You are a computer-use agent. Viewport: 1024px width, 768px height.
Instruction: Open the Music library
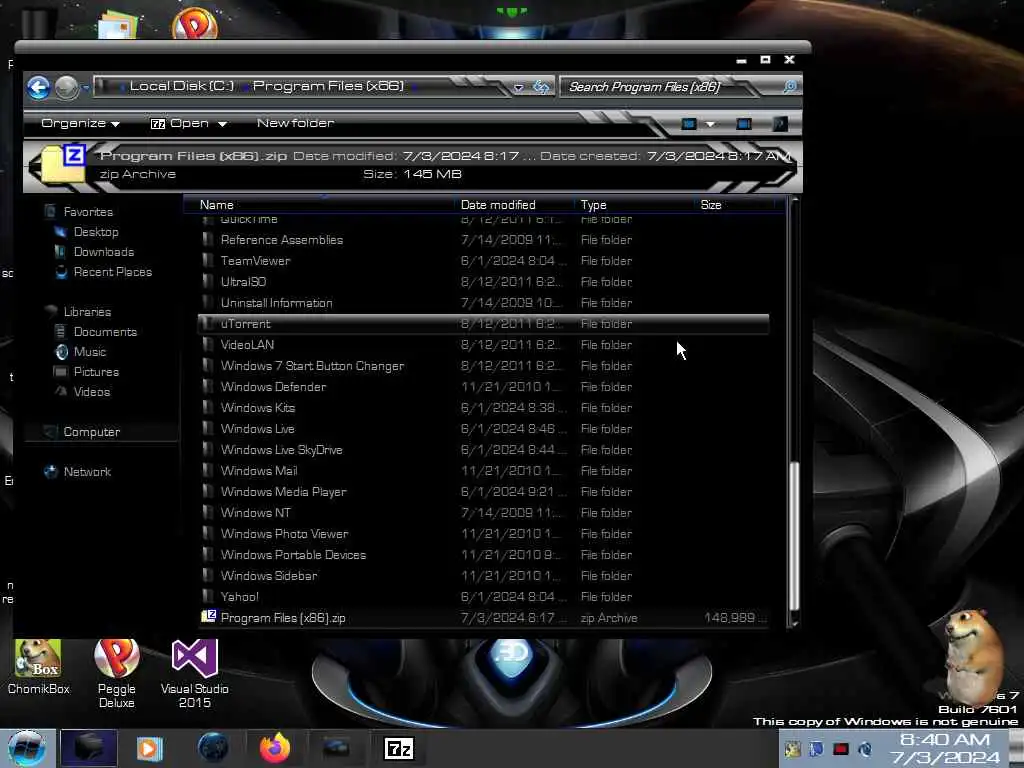(89, 352)
